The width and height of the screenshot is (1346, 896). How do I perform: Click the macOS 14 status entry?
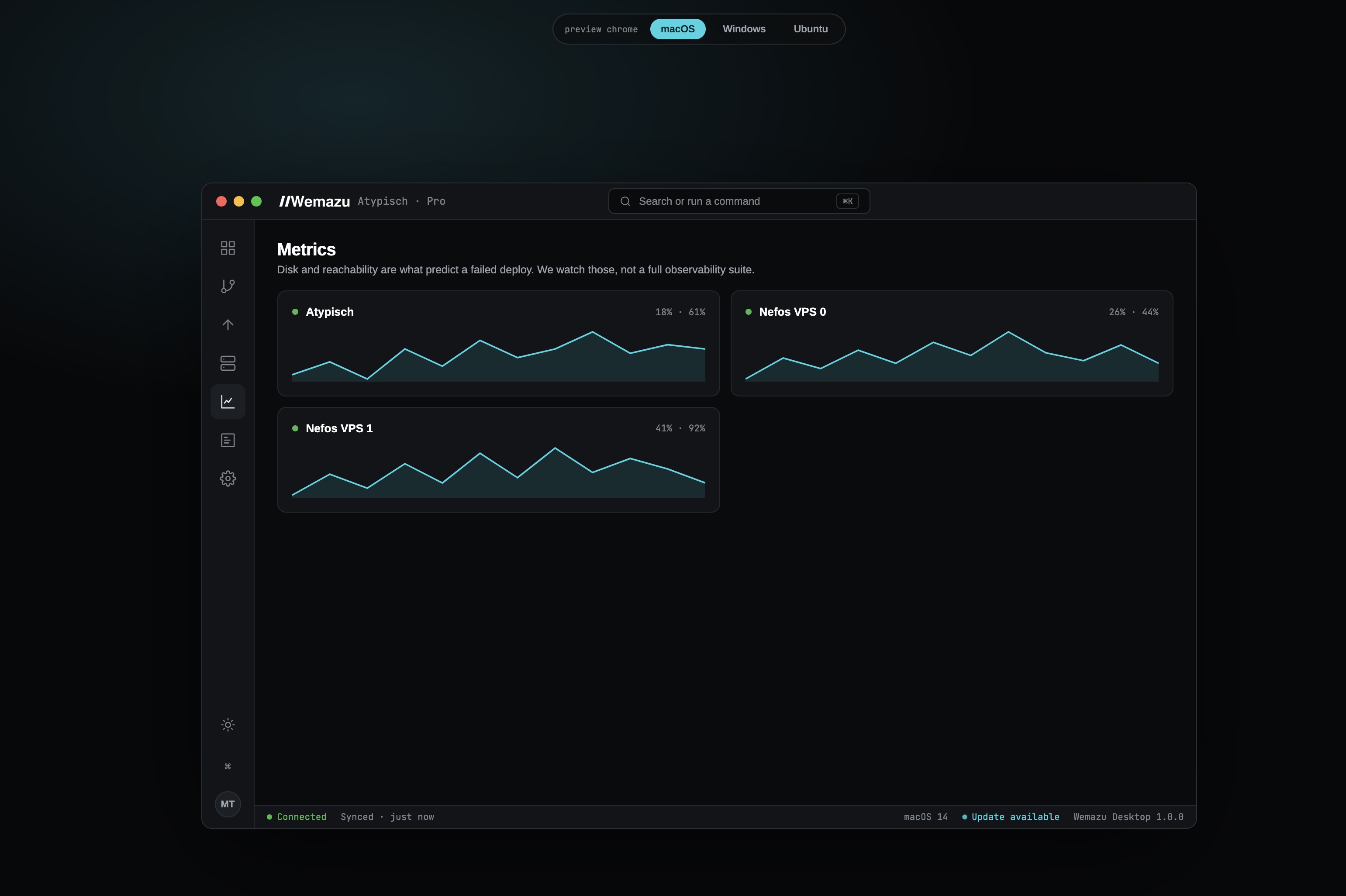(926, 817)
